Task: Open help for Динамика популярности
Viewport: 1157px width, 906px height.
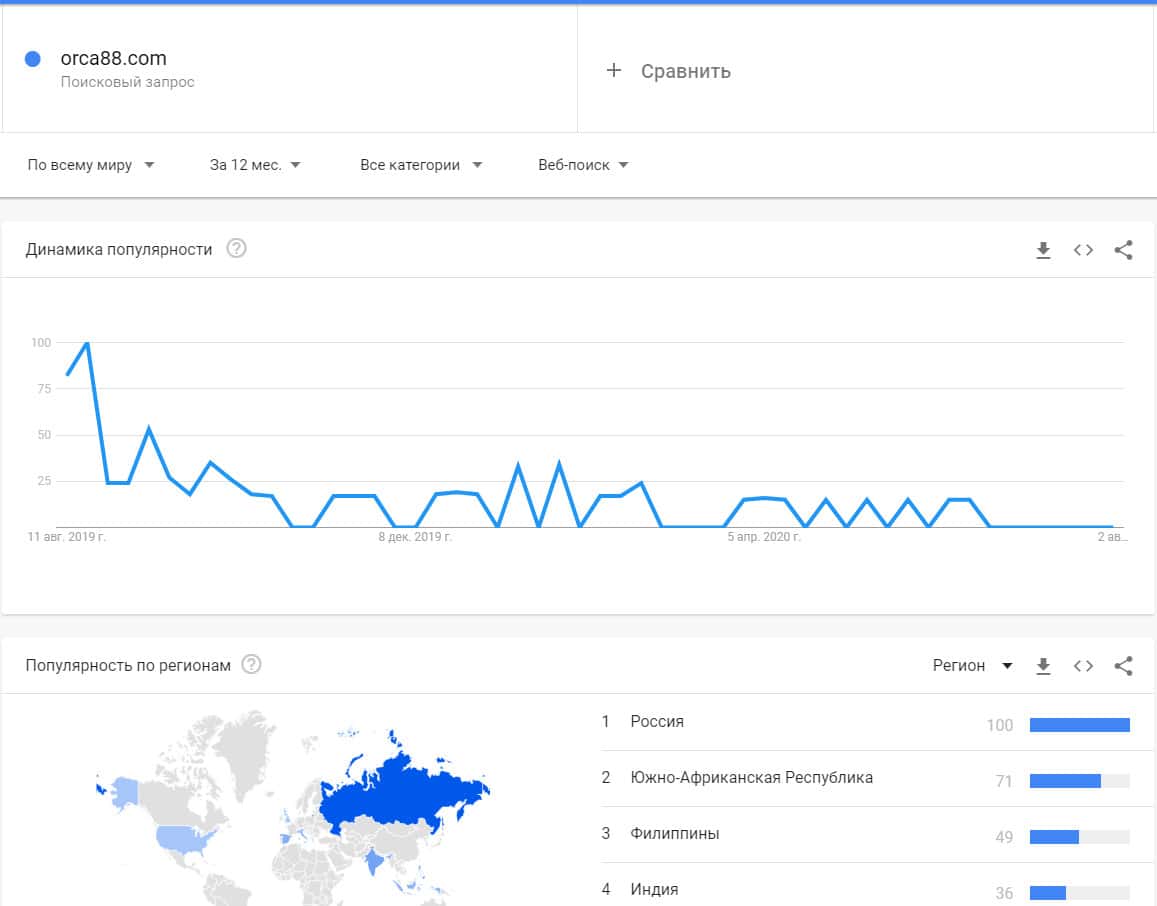Action: click(236, 249)
